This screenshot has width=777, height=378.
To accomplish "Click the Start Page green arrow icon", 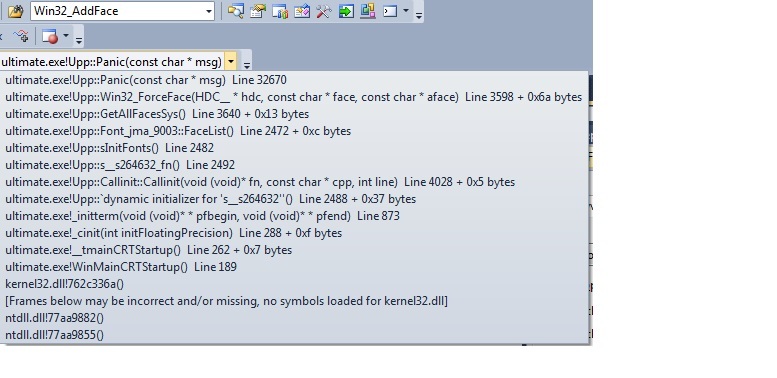I will 346,11.
